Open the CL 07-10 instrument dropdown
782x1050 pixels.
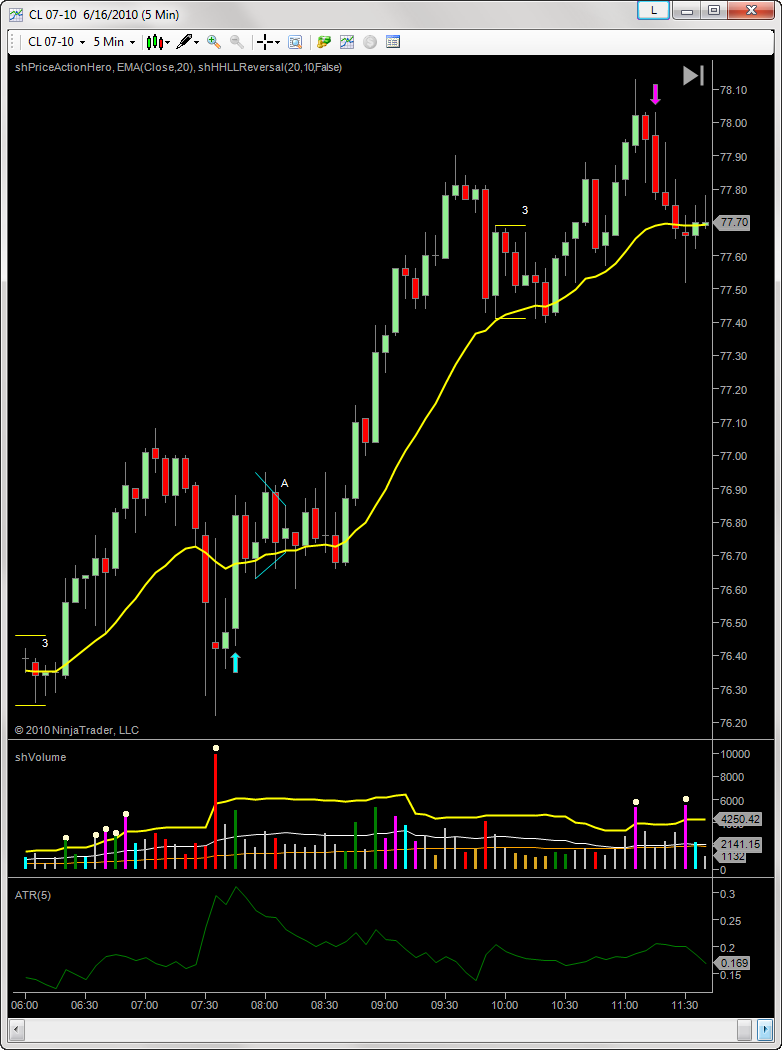point(56,42)
